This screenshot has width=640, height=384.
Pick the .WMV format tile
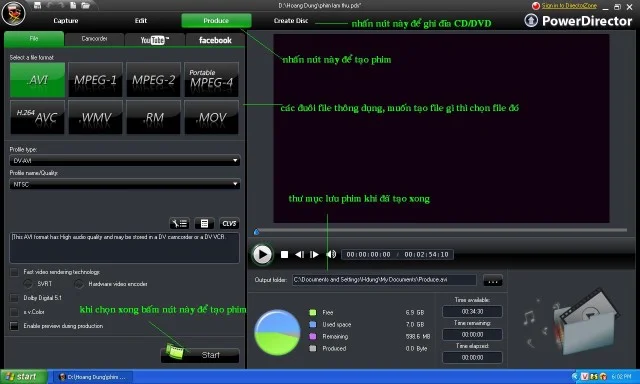(96, 118)
